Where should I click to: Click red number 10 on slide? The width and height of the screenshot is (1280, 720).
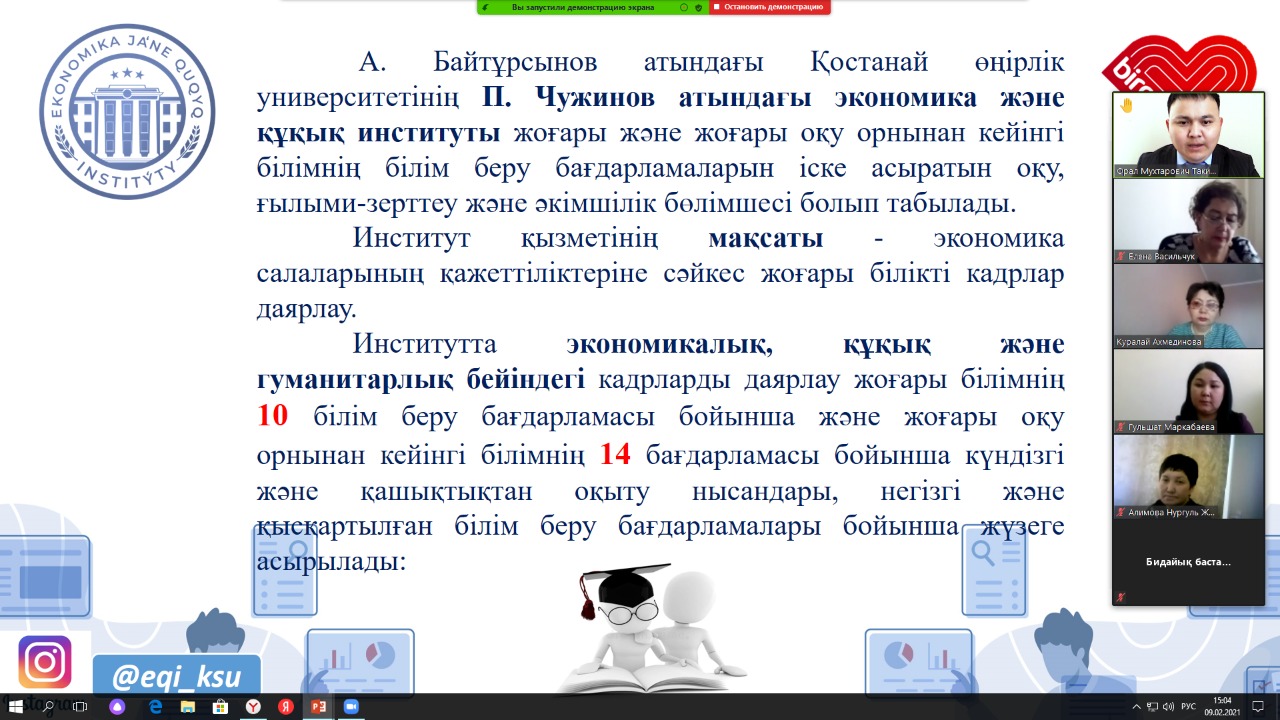272,417
